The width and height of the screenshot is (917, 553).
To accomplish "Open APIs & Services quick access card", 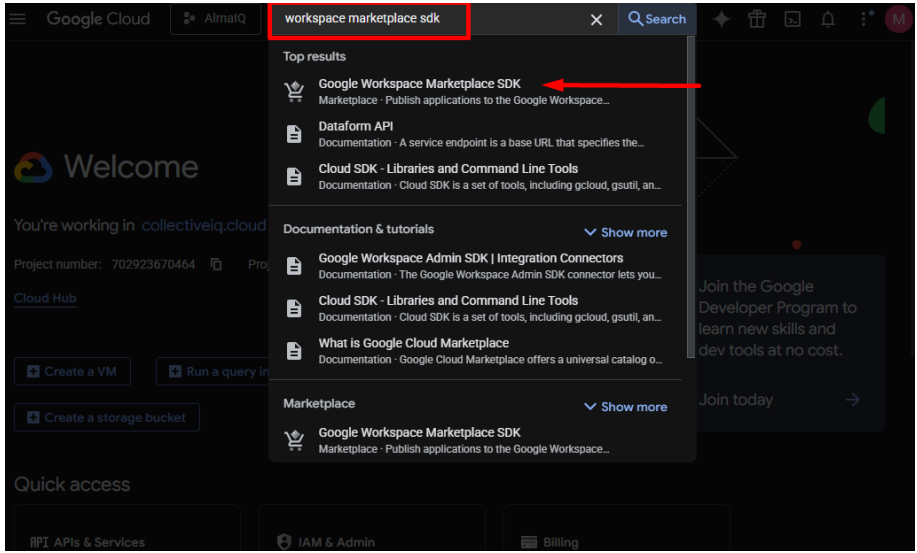I will [x=127, y=529].
